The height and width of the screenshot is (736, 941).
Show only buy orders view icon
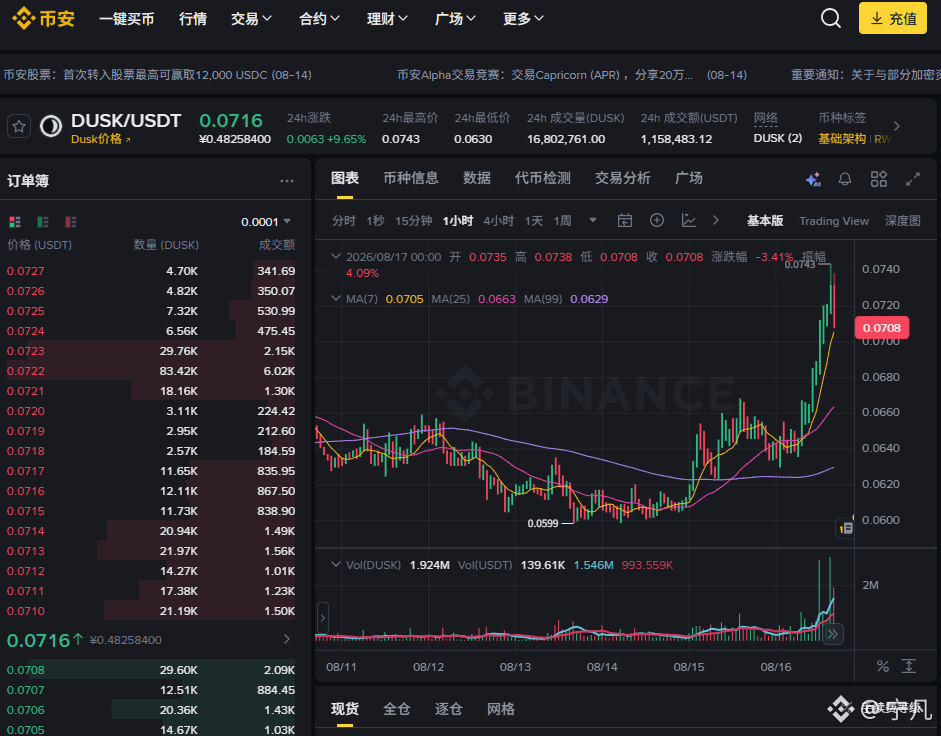pyautogui.click(x=43, y=222)
